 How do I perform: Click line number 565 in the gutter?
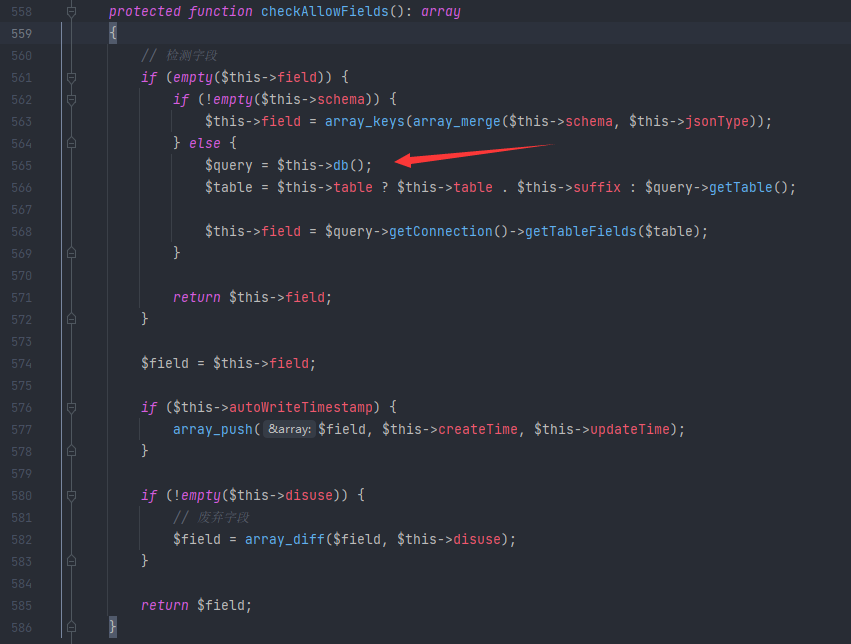tap(21, 165)
